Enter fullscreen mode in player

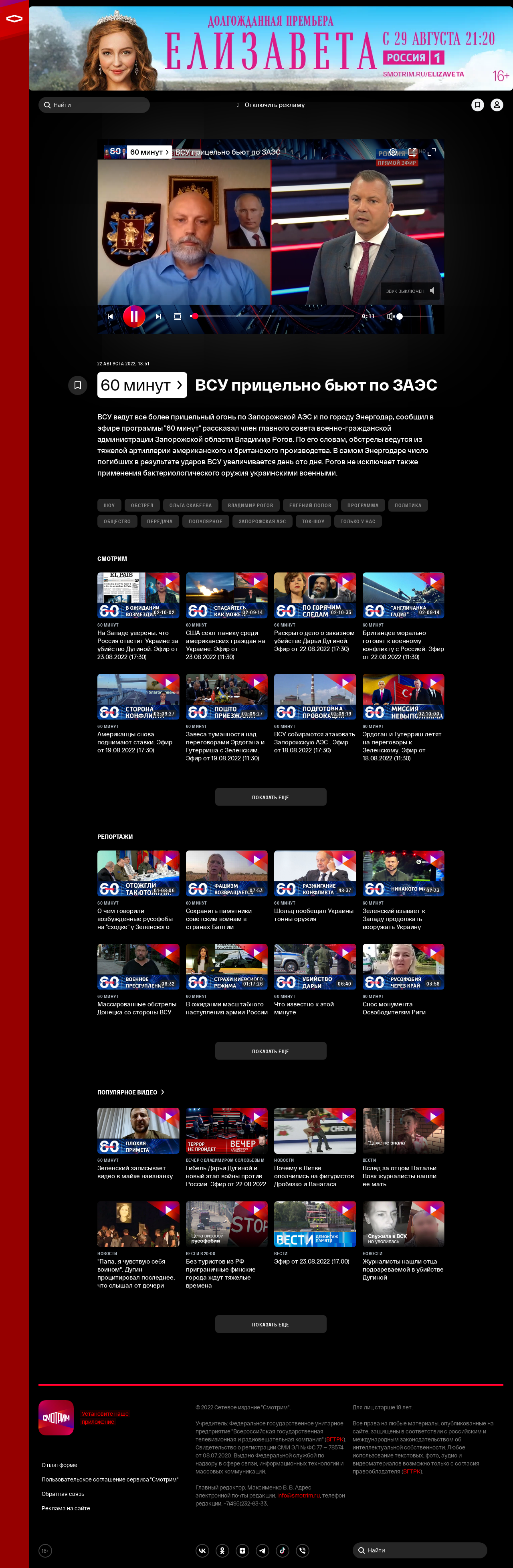pyautogui.click(x=431, y=151)
